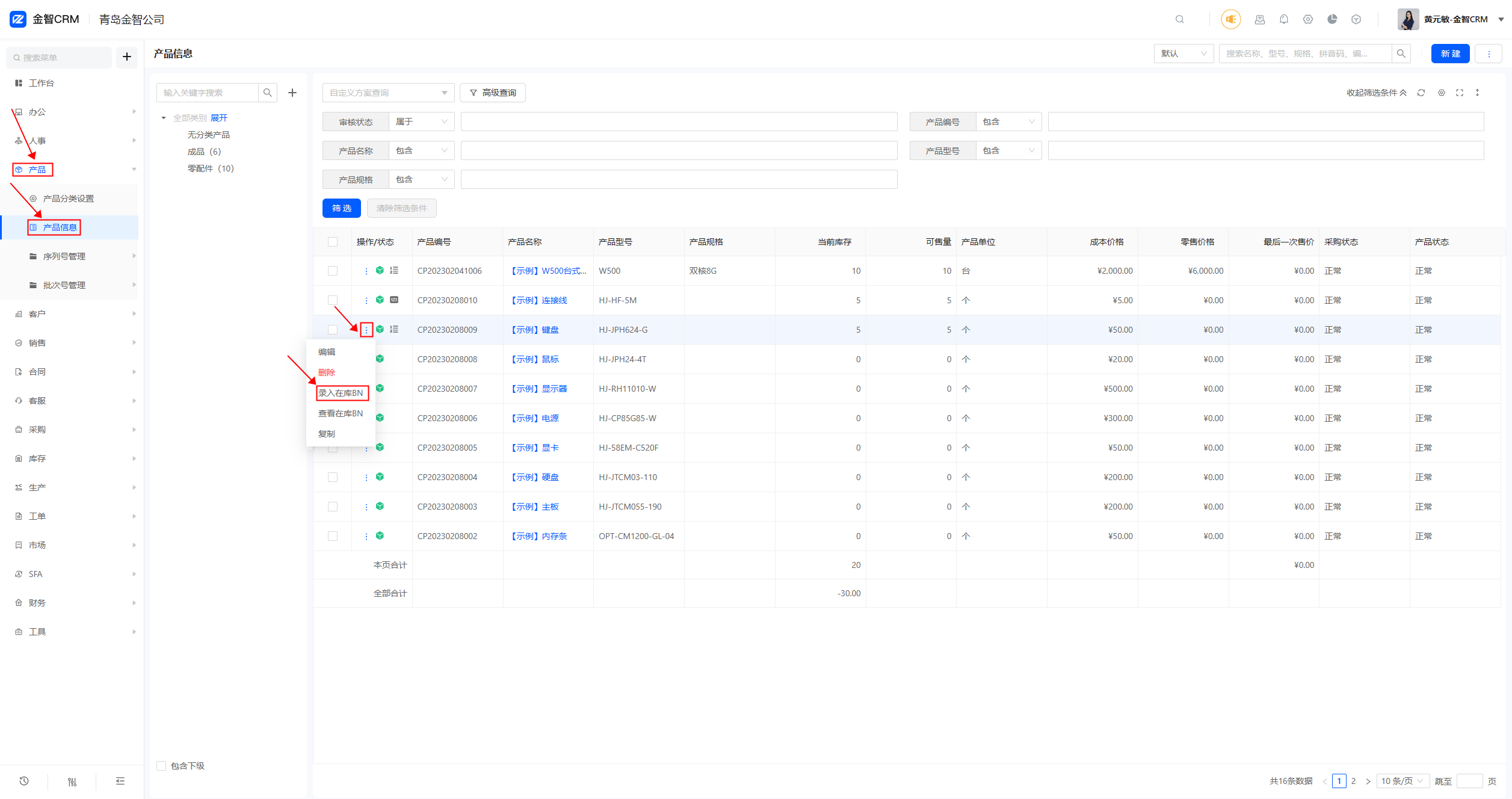This screenshot has width=1512, height=799.
Task: Click the list icon in CP202302041006 row
Action: pos(394,271)
